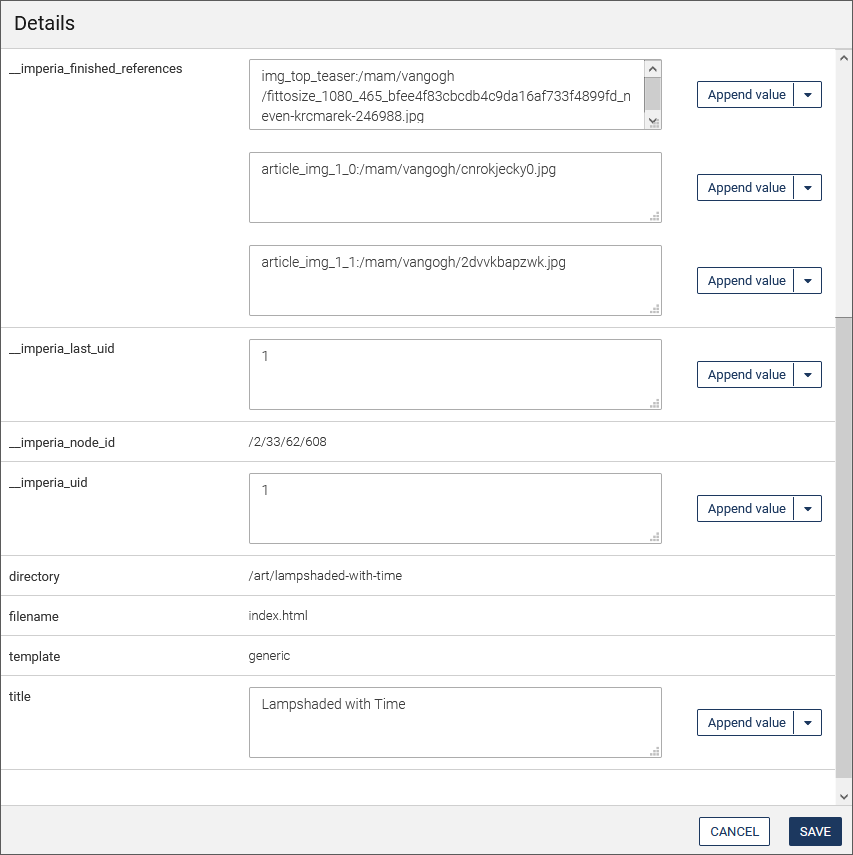The height and width of the screenshot is (855, 853).
Task: Focus the __imperia_last_uid value textarea
Action: click(x=455, y=375)
